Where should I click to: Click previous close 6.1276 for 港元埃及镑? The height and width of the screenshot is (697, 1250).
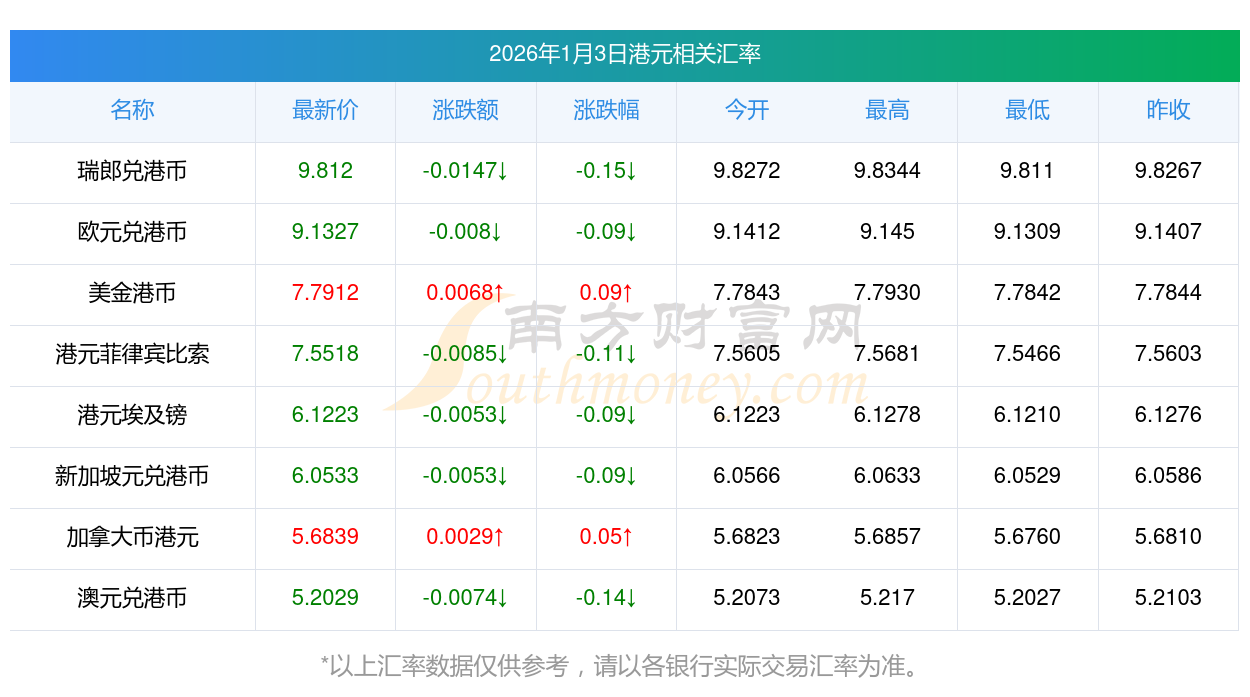coord(1168,415)
